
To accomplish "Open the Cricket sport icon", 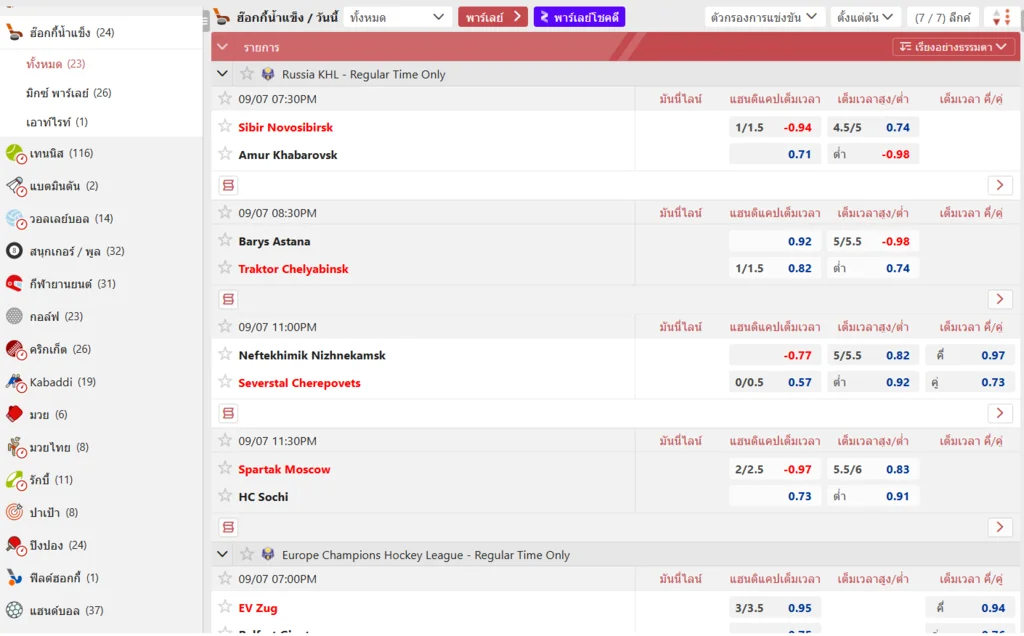I will [x=15, y=349].
